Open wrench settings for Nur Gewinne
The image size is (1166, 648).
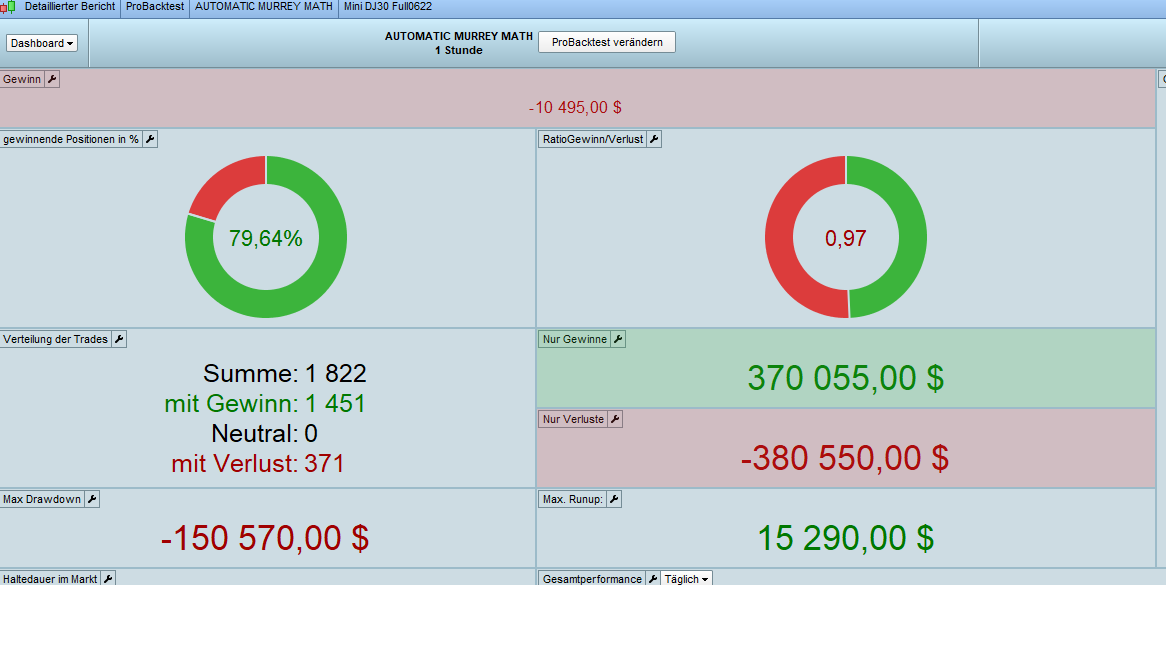(x=618, y=339)
